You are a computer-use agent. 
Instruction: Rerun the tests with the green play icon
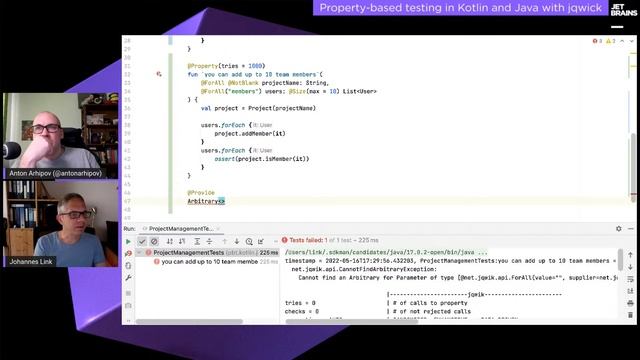(x=128, y=242)
